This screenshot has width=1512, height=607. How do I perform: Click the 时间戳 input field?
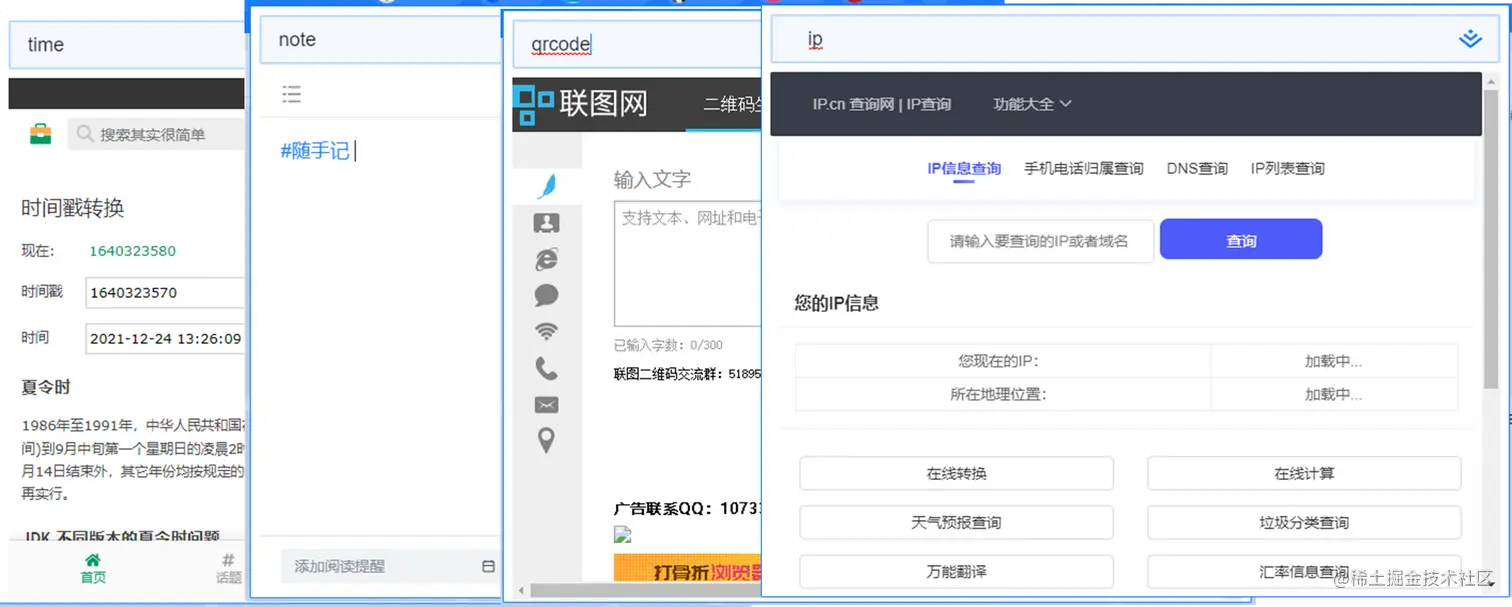[x=165, y=293]
